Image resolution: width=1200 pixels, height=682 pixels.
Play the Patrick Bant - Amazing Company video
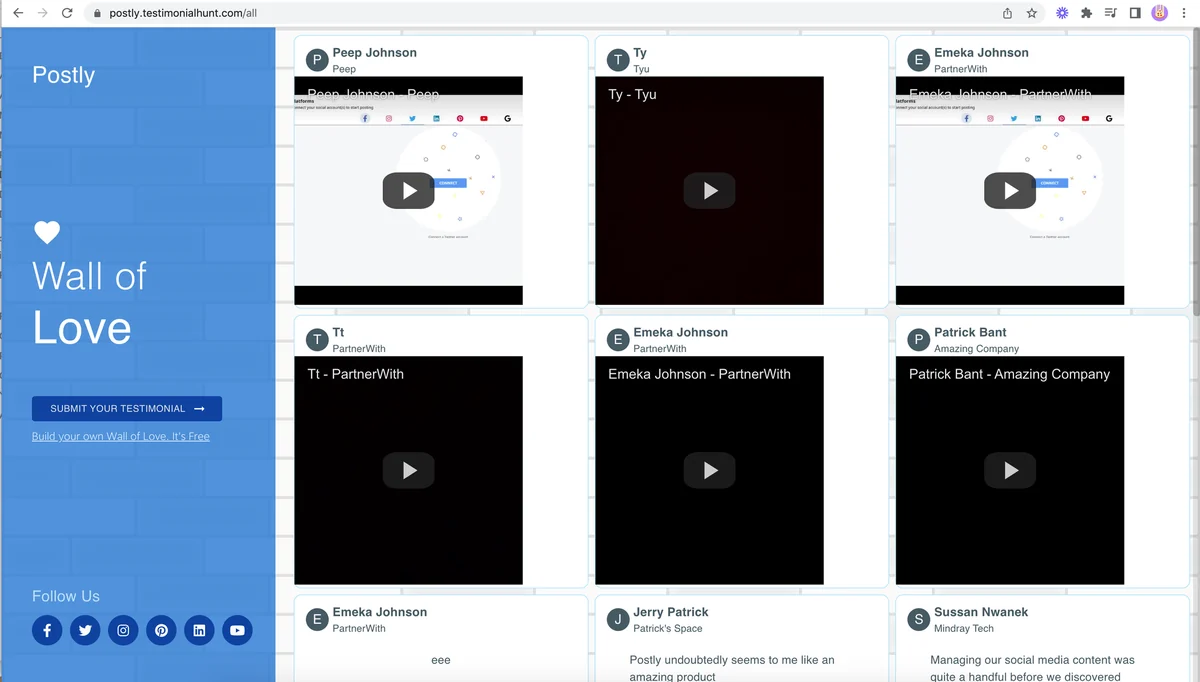tap(1010, 471)
